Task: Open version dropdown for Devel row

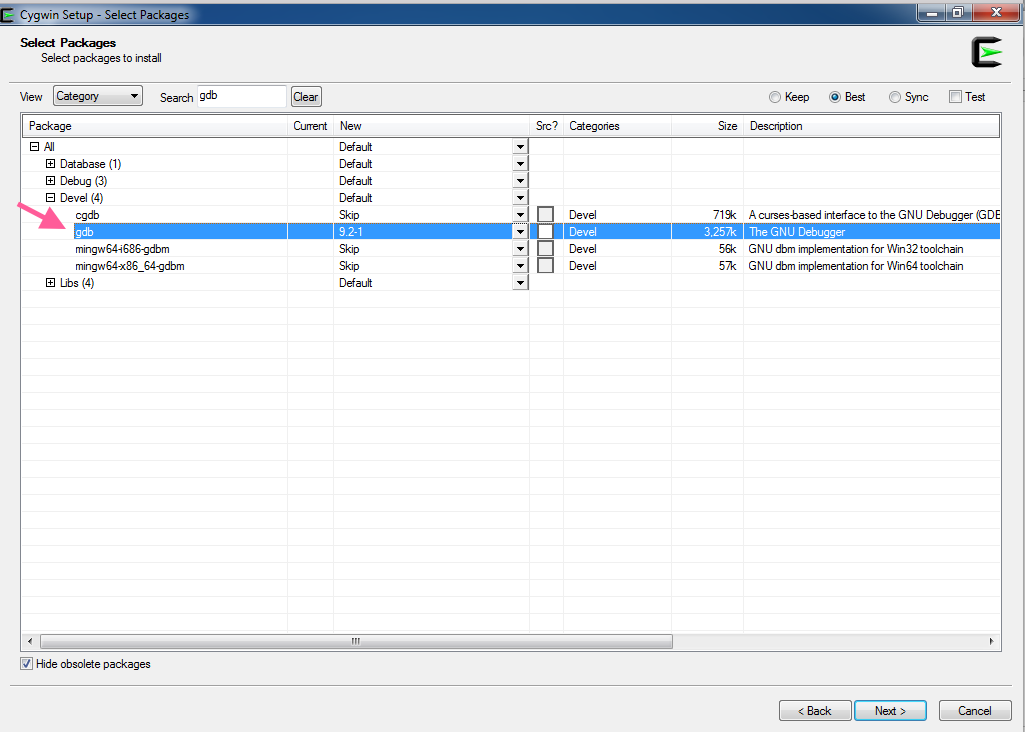Action: point(520,197)
